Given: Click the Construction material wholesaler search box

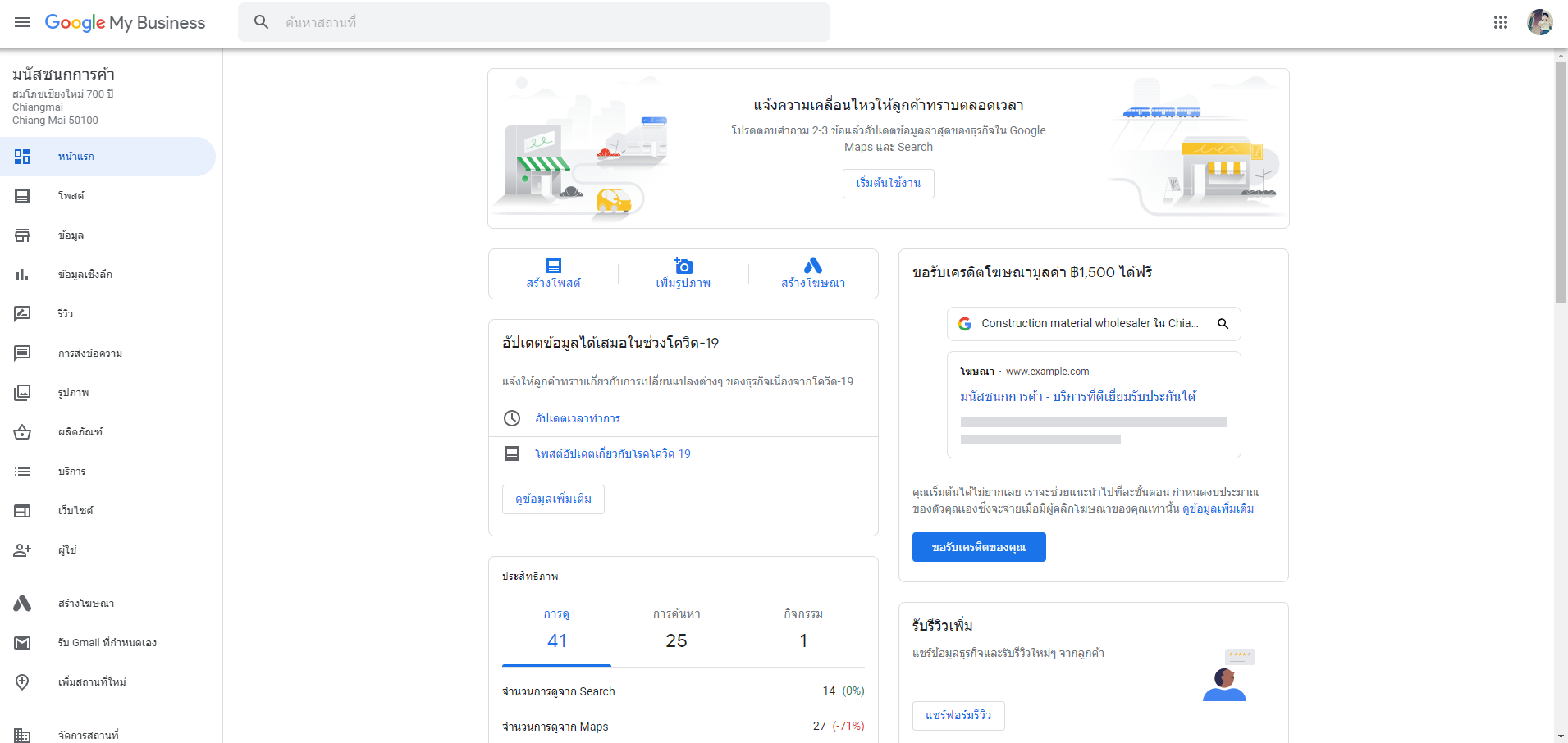Looking at the screenshot, I should (1094, 324).
